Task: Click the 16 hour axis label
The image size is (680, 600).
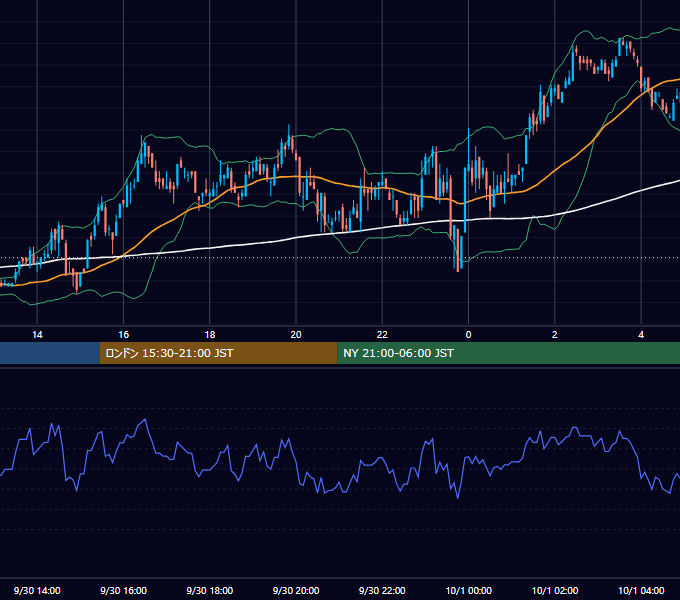Action: click(x=124, y=335)
